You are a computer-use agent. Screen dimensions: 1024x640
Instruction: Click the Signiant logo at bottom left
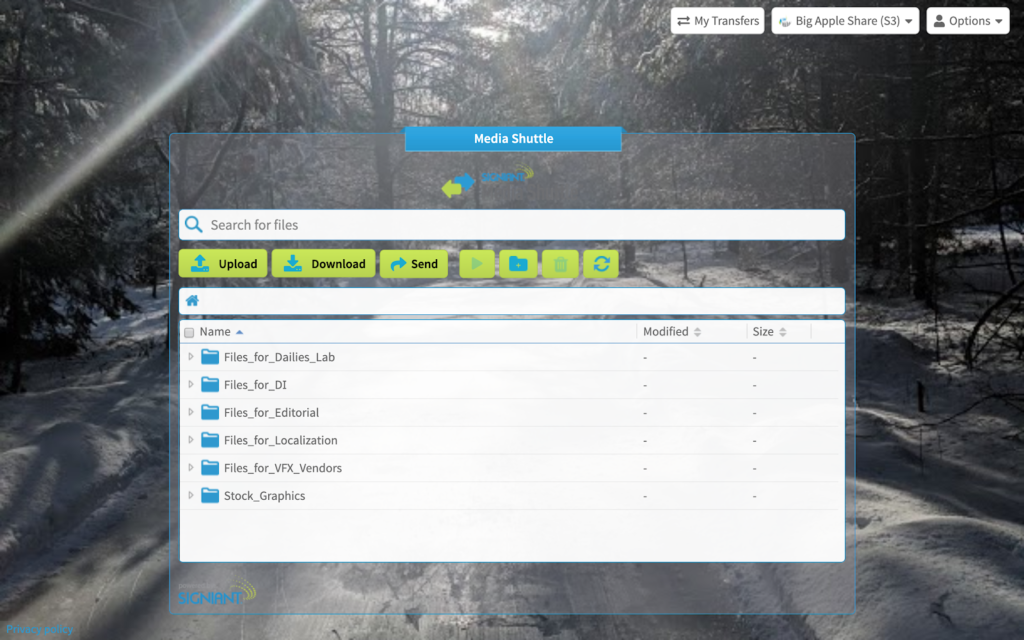click(x=217, y=592)
